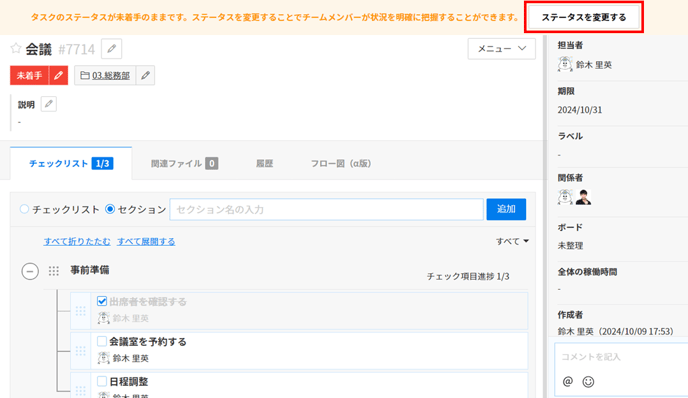Edit folder with pencil beside 03.総務部
Viewport: 688px width, 398px height.
click(x=145, y=75)
